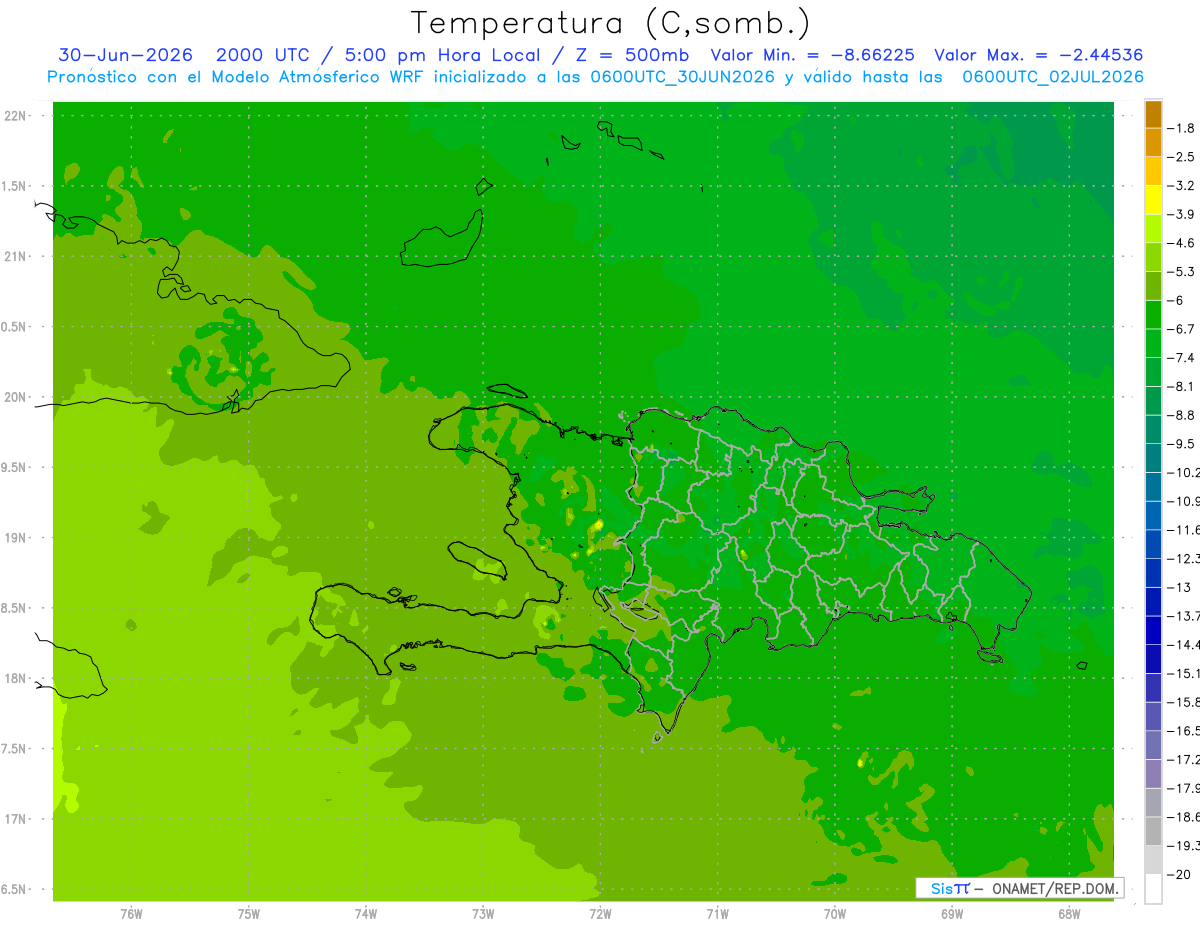Select the "0600UTC_02JUL2026" valid-until timestamp

[1053, 77]
